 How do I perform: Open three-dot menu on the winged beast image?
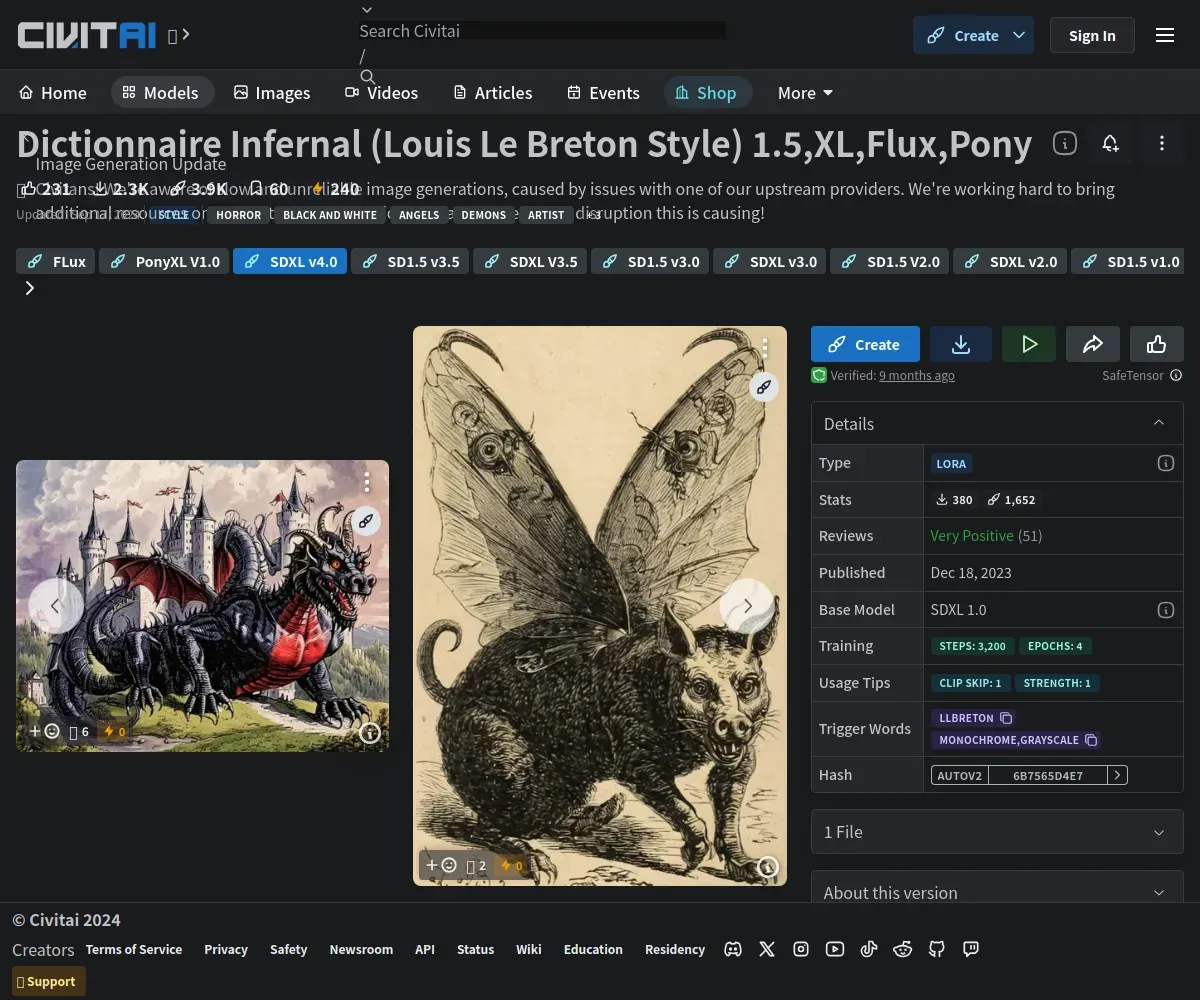(765, 347)
